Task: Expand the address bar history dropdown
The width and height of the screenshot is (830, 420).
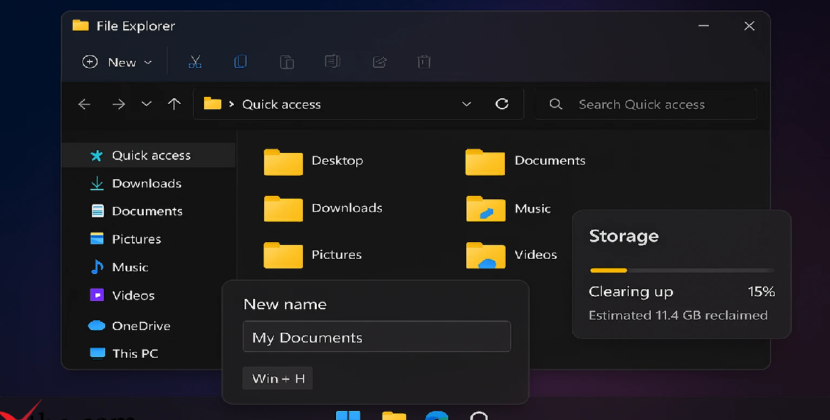Action: coord(466,104)
